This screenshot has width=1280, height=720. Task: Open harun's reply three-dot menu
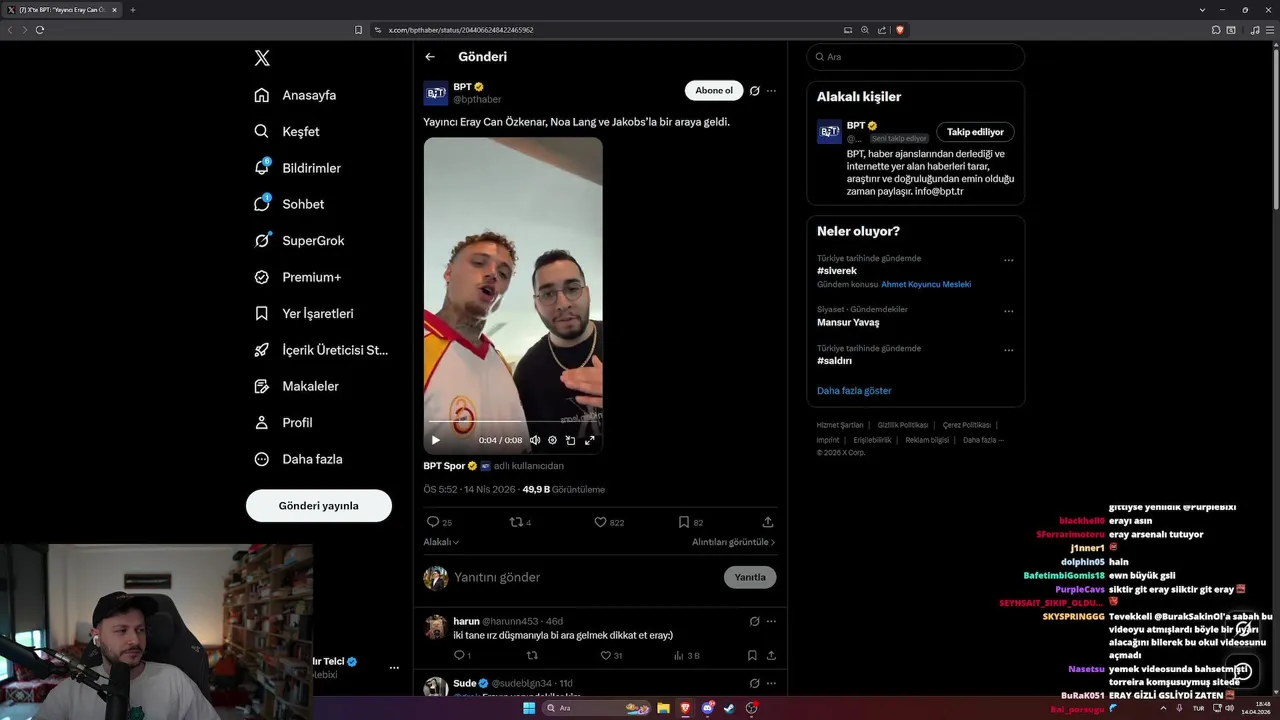click(x=771, y=621)
